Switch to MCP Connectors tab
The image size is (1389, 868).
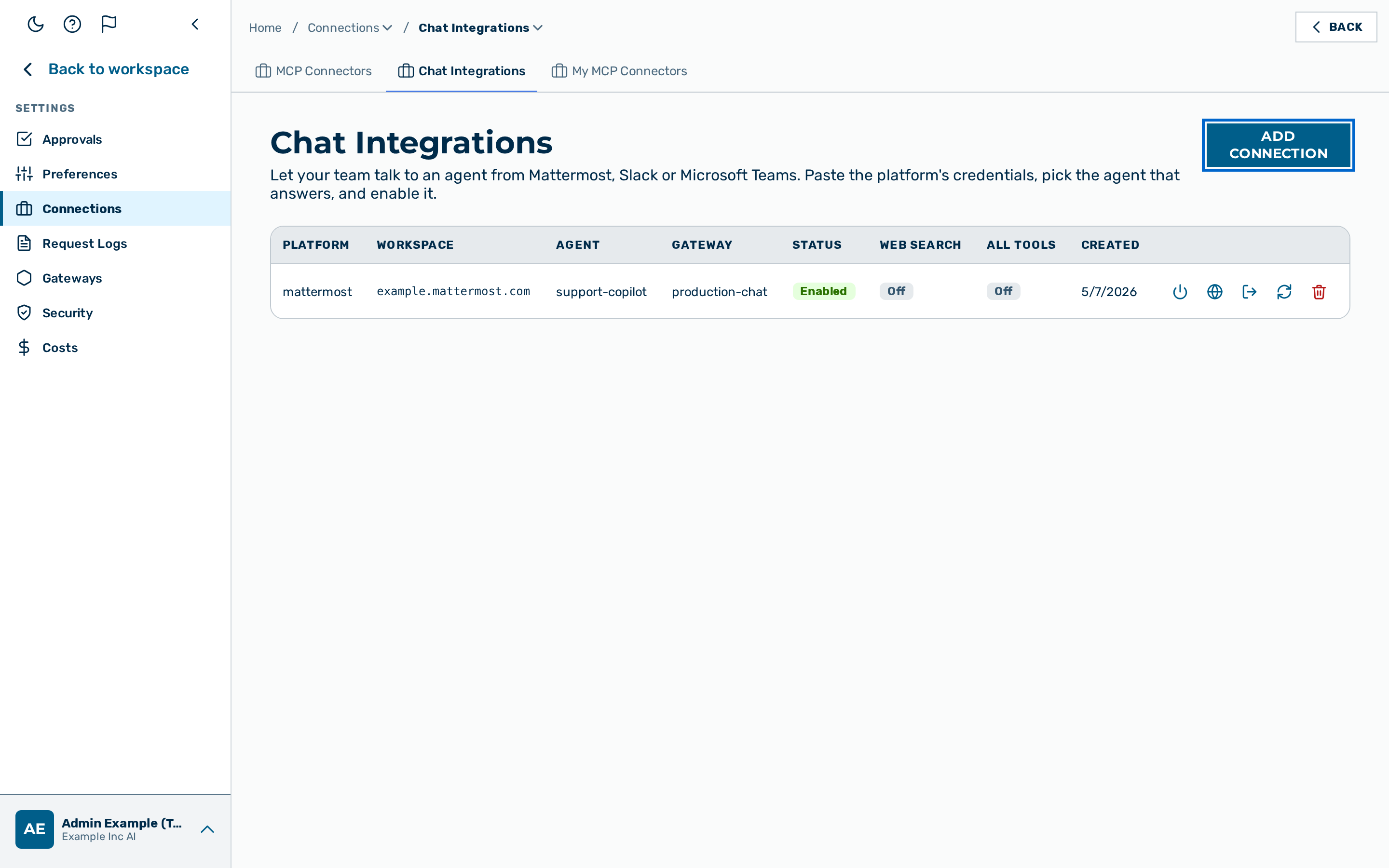313,71
